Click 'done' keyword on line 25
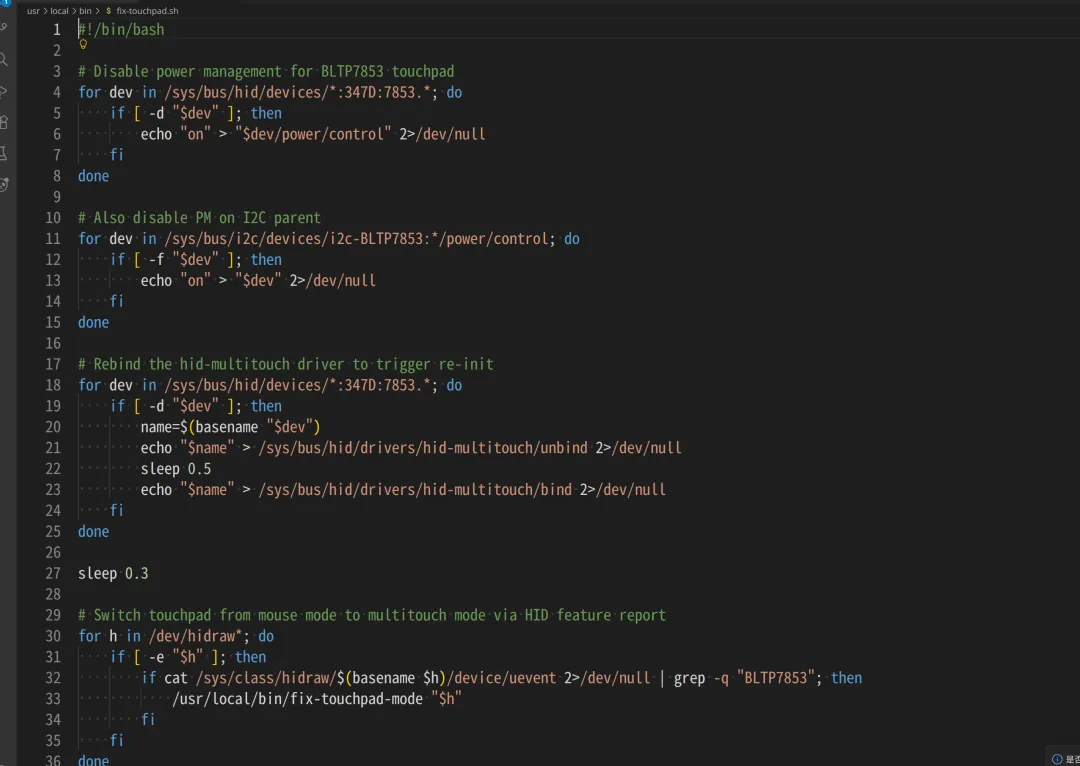 click(94, 532)
